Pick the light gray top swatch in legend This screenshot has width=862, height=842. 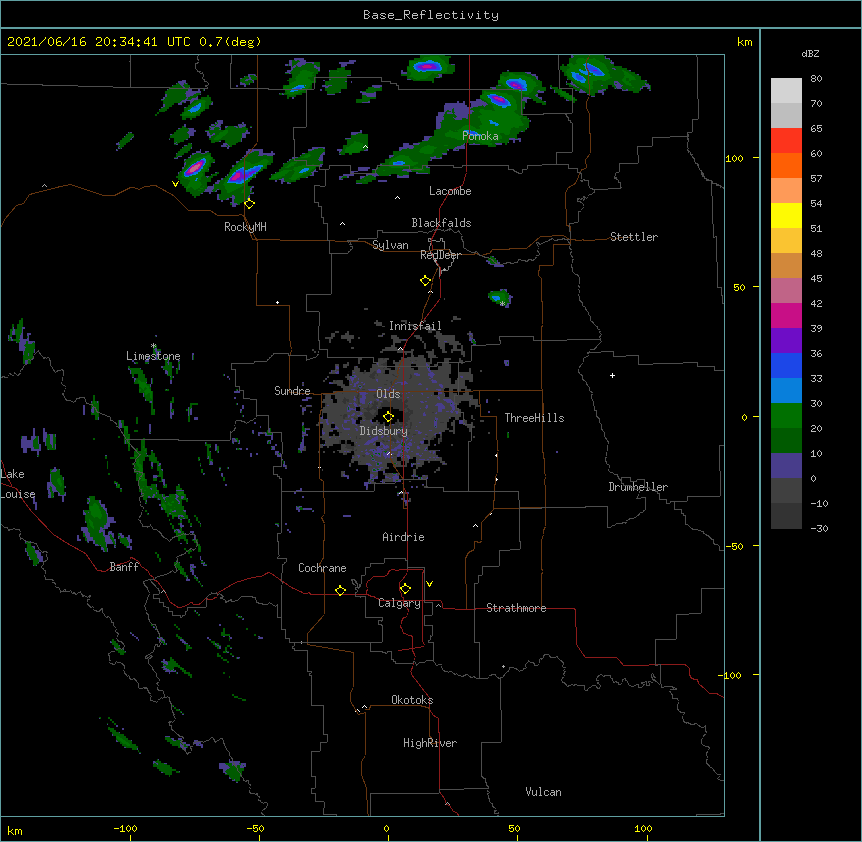[x=786, y=91]
